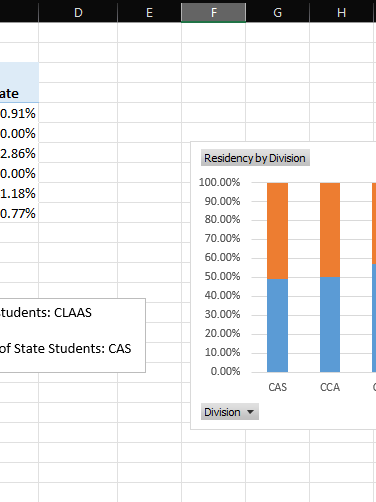Select column F header
Screen dimensions: 376x502
(213, 12)
